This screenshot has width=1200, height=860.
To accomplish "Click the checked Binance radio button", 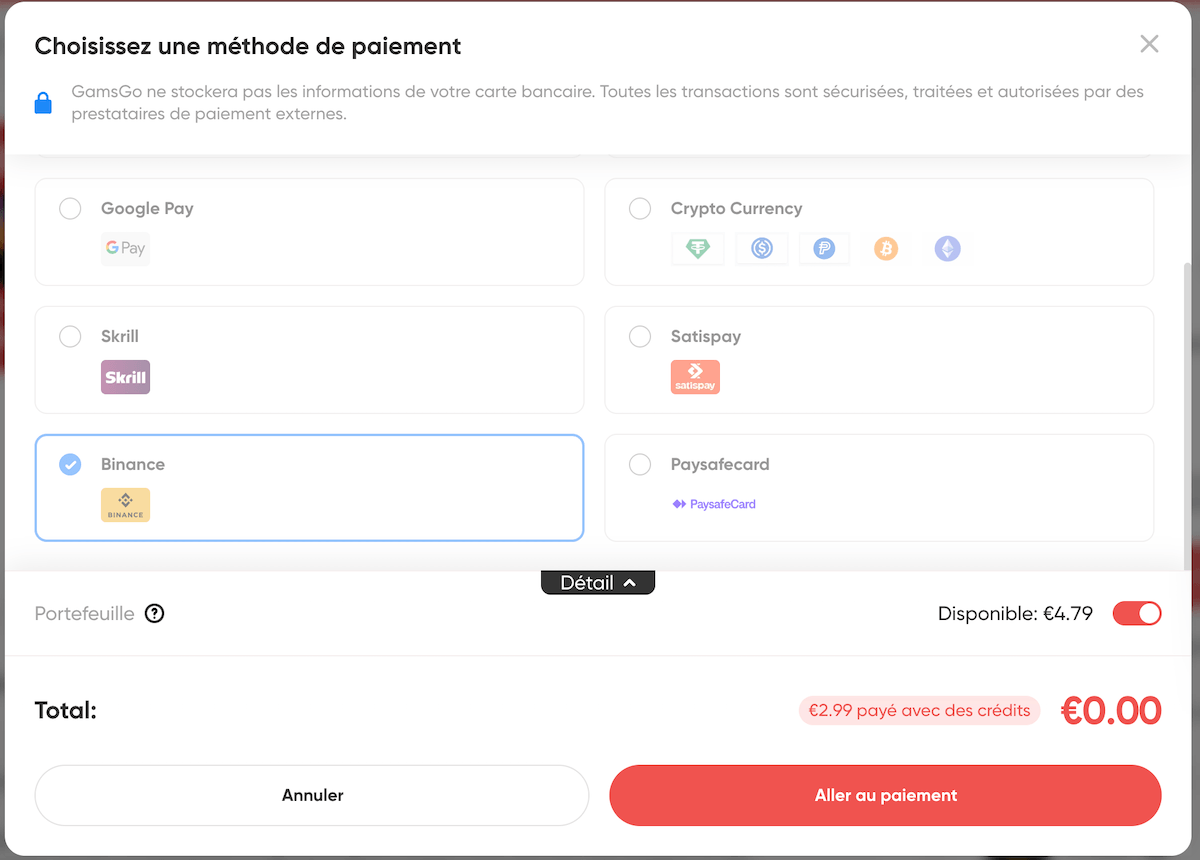I will tap(70, 464).
